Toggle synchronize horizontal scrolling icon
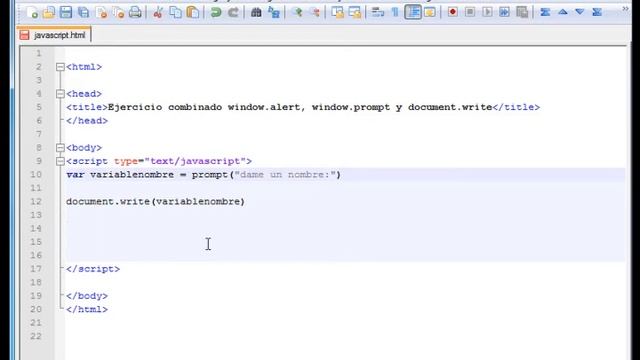The image size is (640, 360). pyautogui.click(x=355, y=13)
